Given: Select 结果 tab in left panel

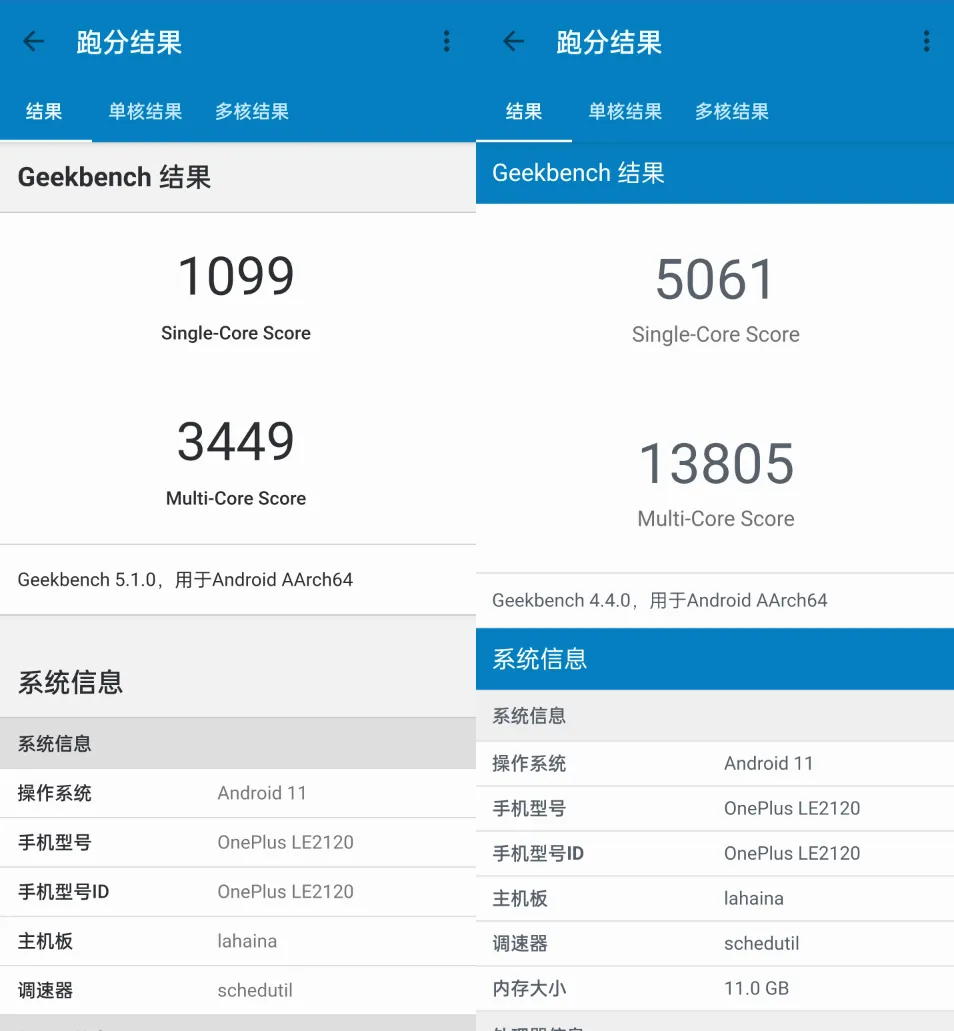Looking at the screenshot, I should click(x=44, y=111).
